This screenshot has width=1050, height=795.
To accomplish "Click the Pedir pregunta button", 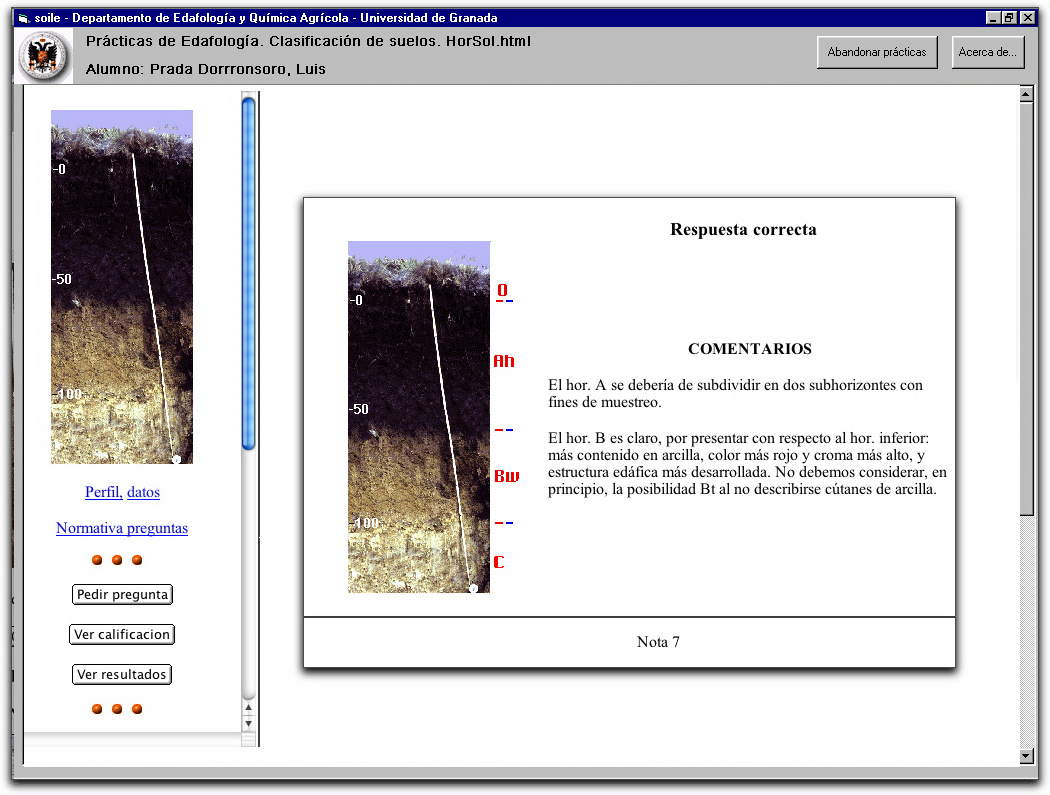I will pos(122,595).
